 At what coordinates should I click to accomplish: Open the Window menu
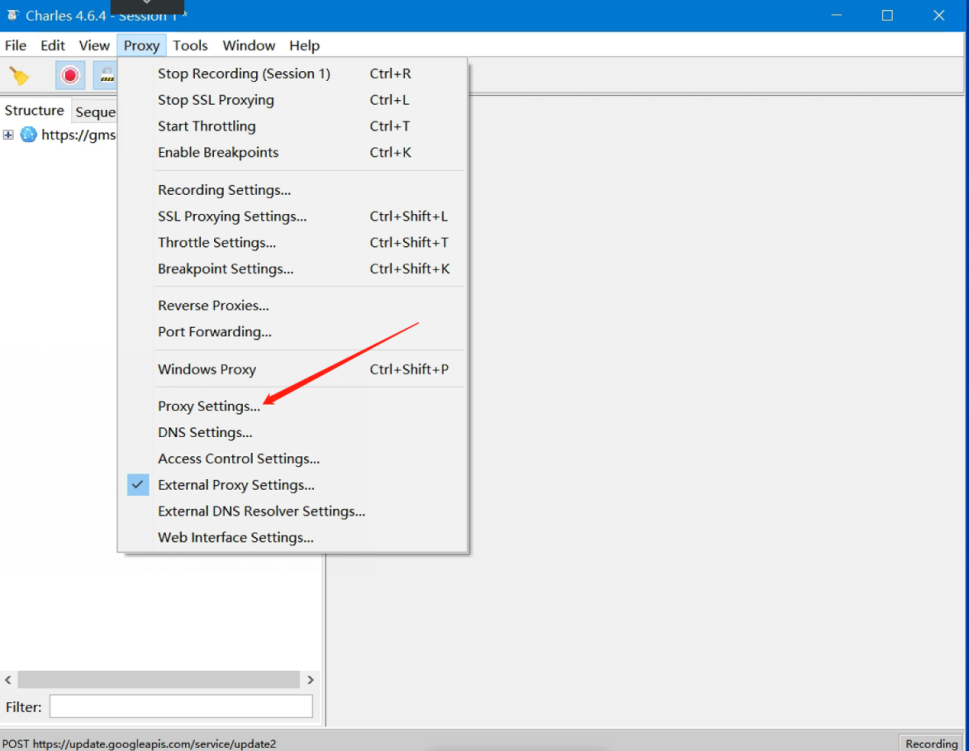[x=248, y=46]
